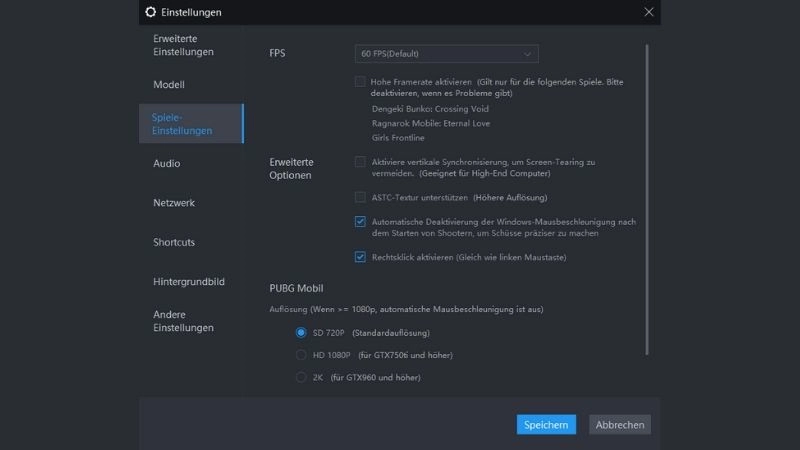The image size is (800, 450).
Task: Click the 'PUBG Mobil' heading
Action: tap(296, 288)
